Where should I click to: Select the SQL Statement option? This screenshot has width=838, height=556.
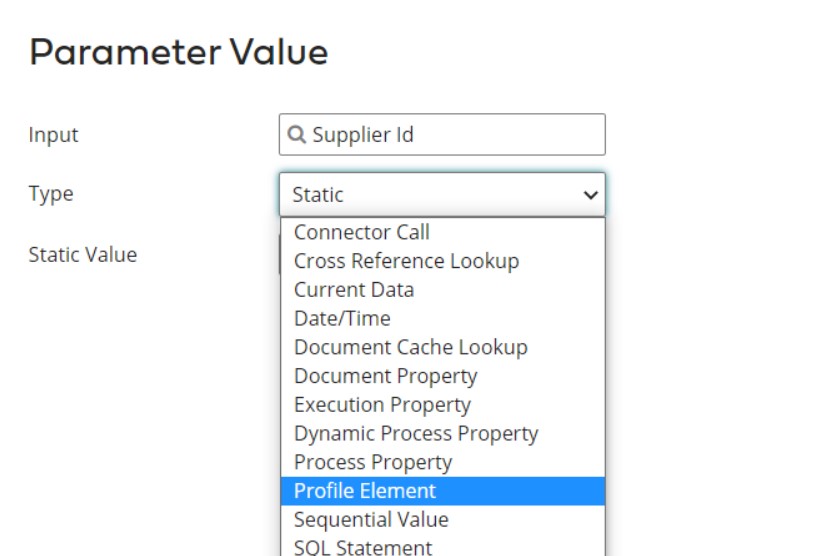click(x=363, y=547)
